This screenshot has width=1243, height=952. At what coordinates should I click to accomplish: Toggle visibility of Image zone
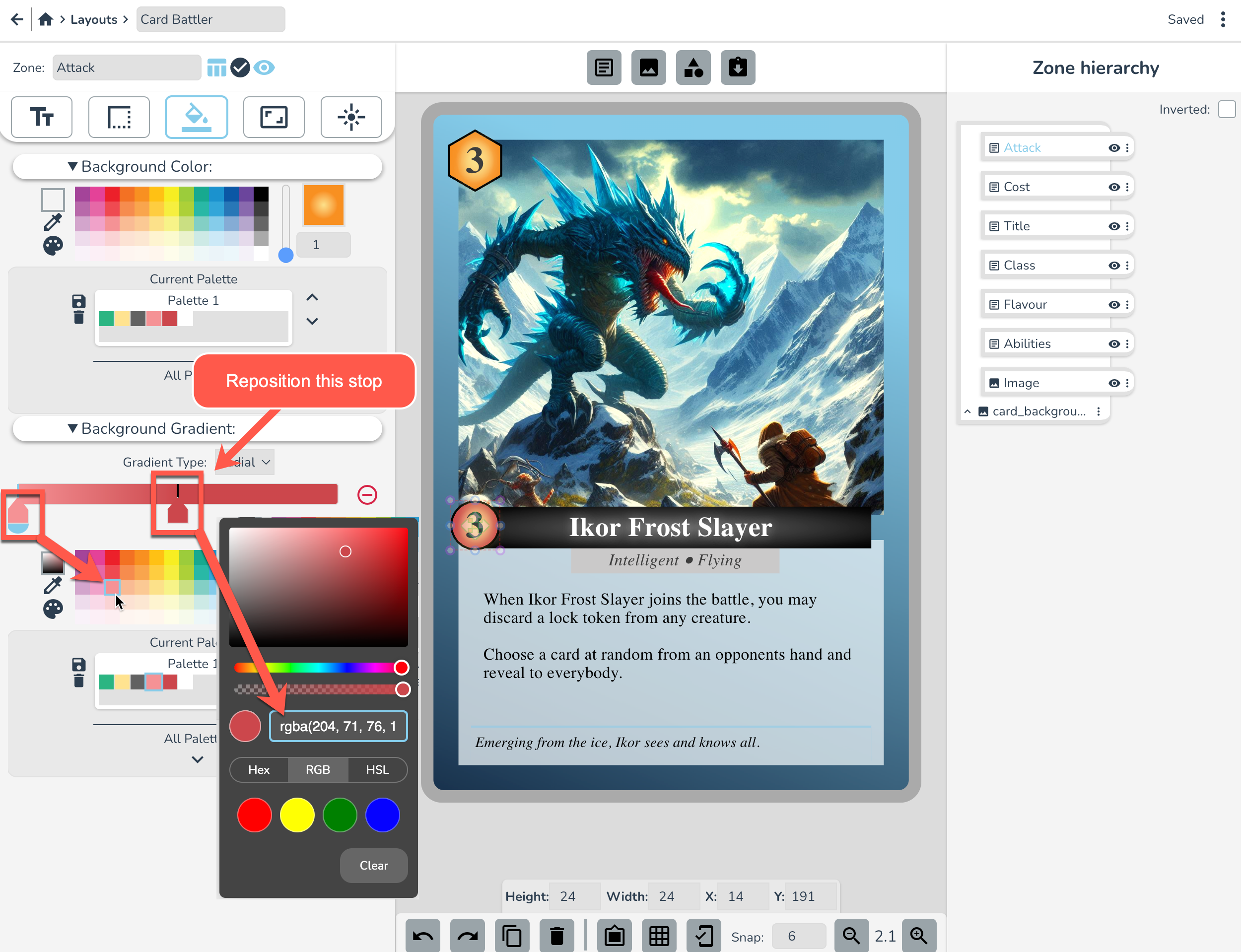point(1114,383)
